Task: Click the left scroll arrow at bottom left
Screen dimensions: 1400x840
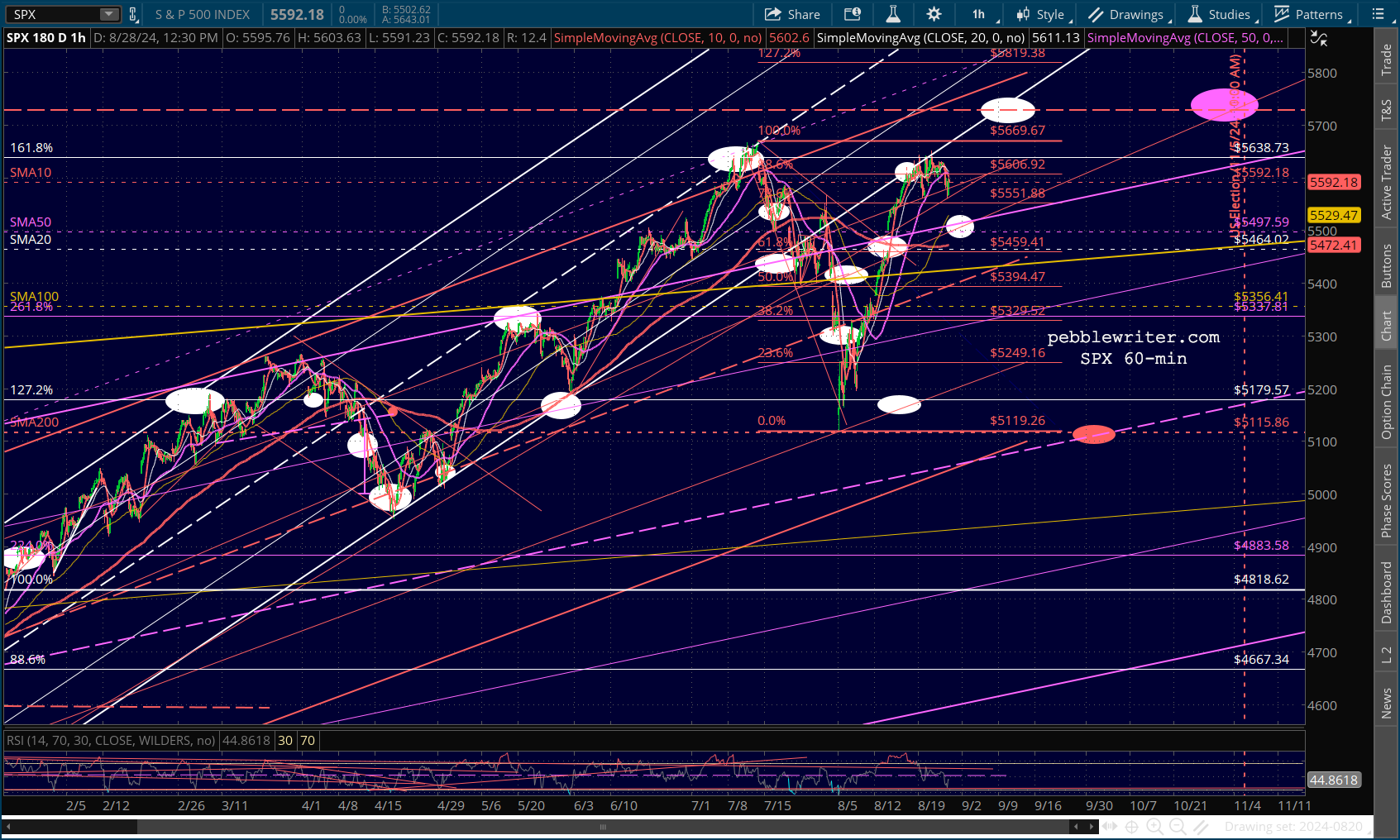Action: [7, 826]
